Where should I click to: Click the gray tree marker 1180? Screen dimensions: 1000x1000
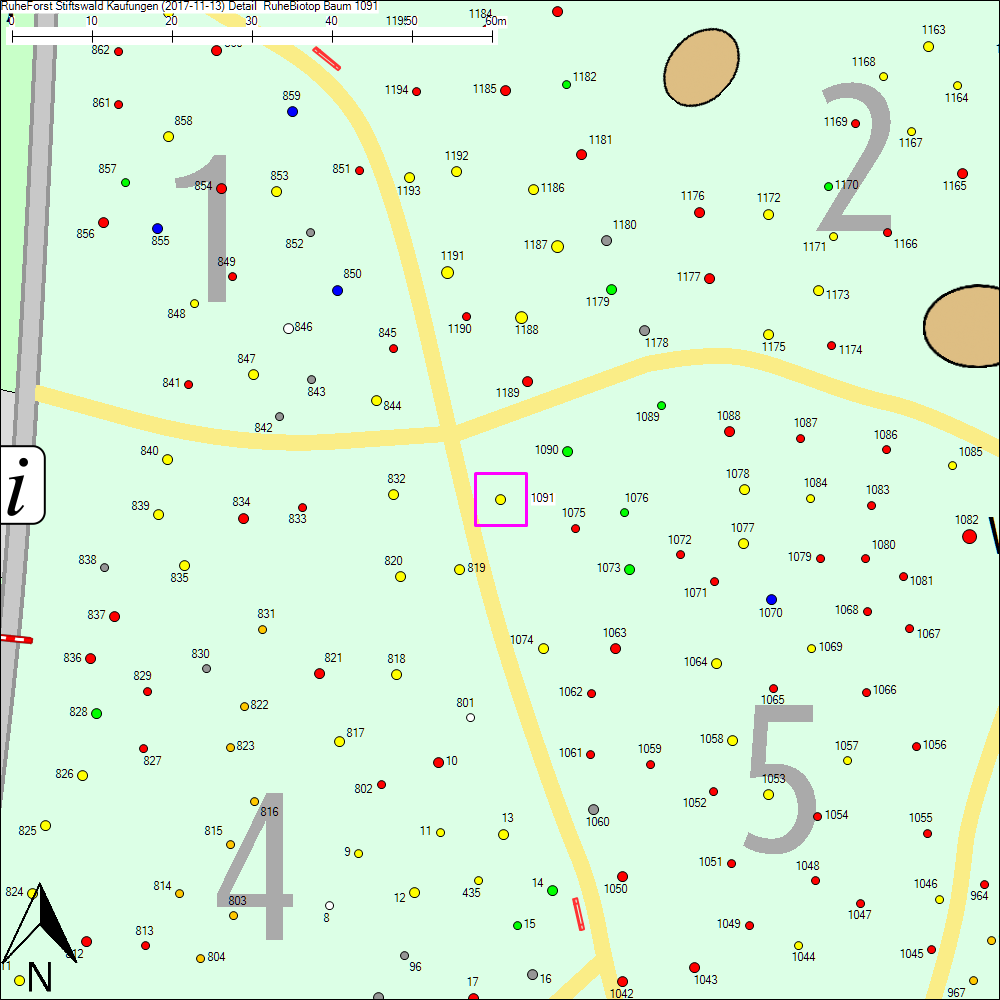click(x=607, y=240)
